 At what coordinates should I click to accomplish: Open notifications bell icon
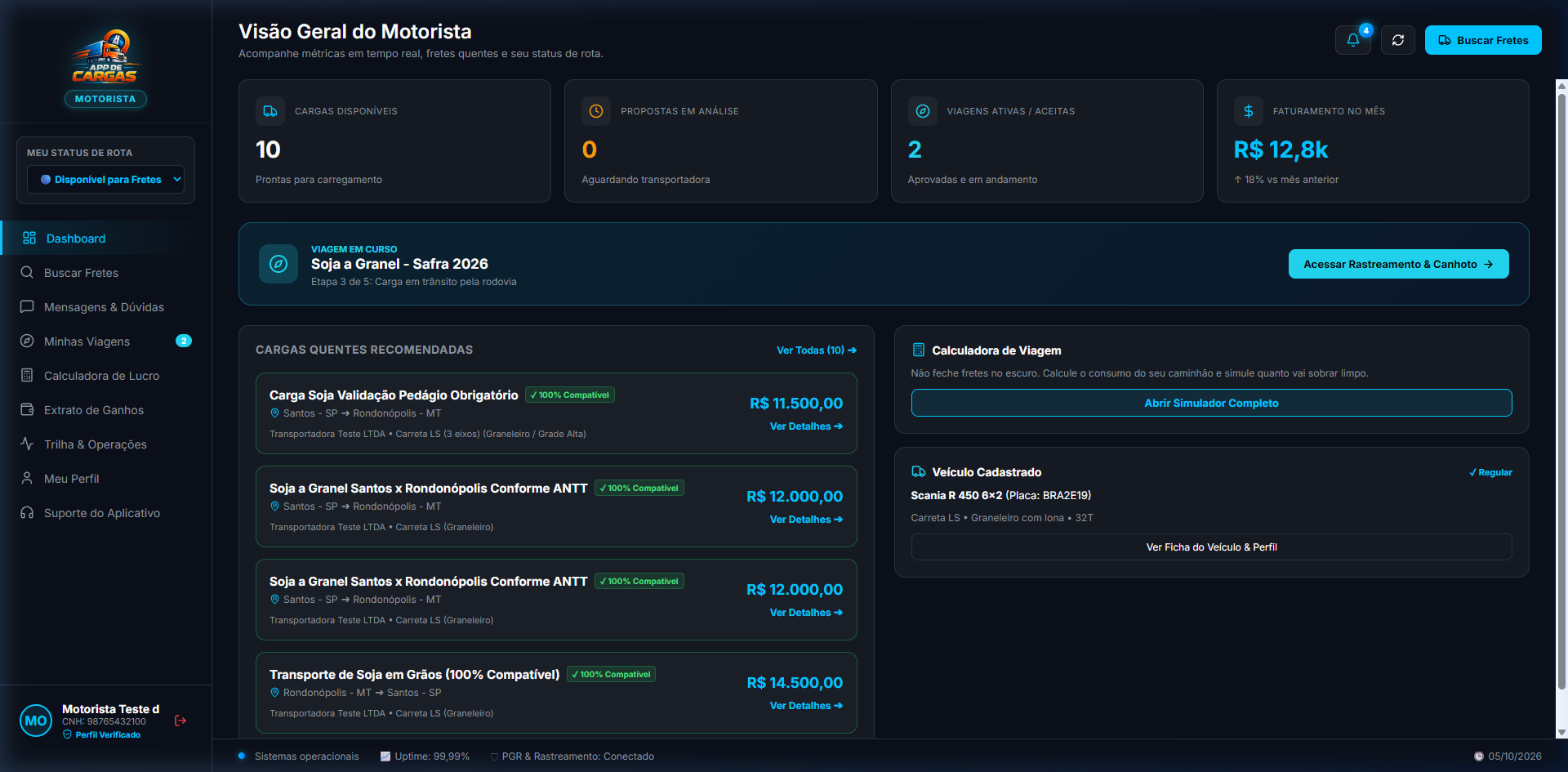(x=1353, y=40)
